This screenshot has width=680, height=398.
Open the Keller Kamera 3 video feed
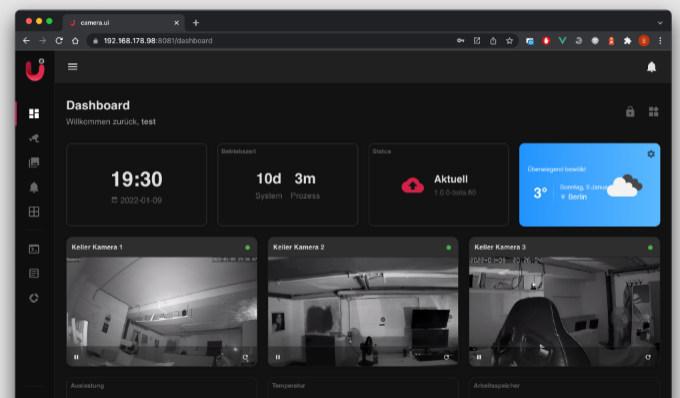point(564,311)
